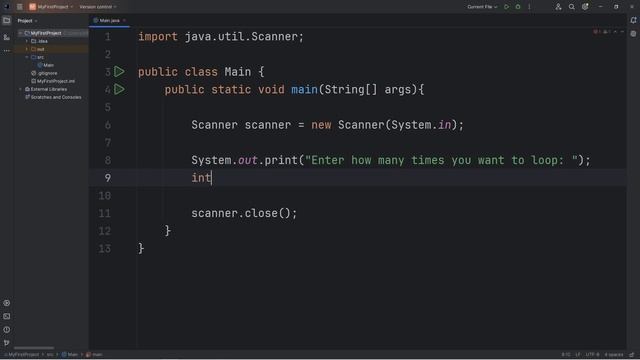Expand External Libraries node arrow

[x=20, y=89]
